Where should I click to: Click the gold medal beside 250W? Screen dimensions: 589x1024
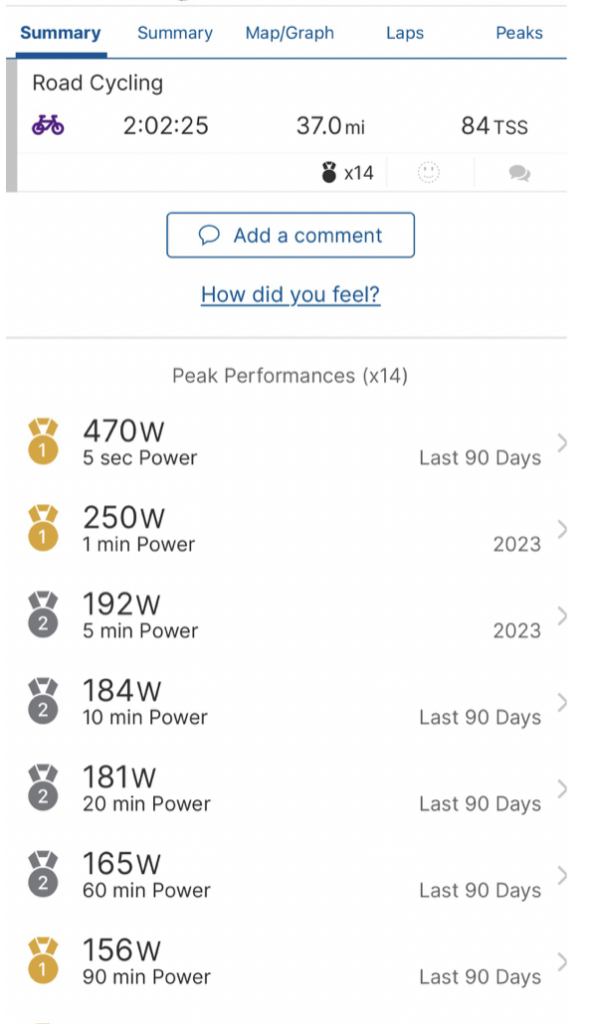43,528
